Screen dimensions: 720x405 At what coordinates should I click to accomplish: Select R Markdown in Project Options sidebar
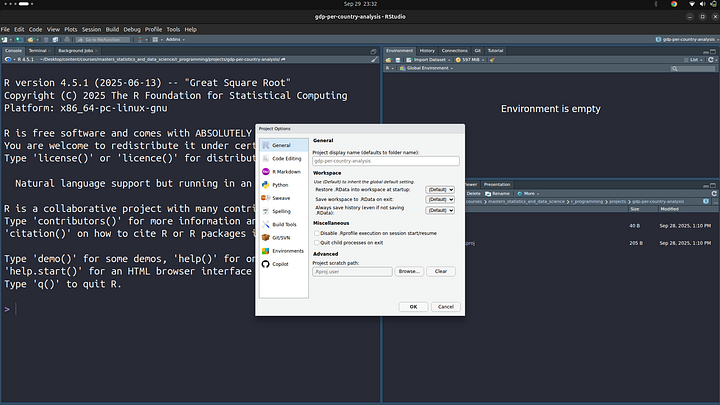[284, 172]
